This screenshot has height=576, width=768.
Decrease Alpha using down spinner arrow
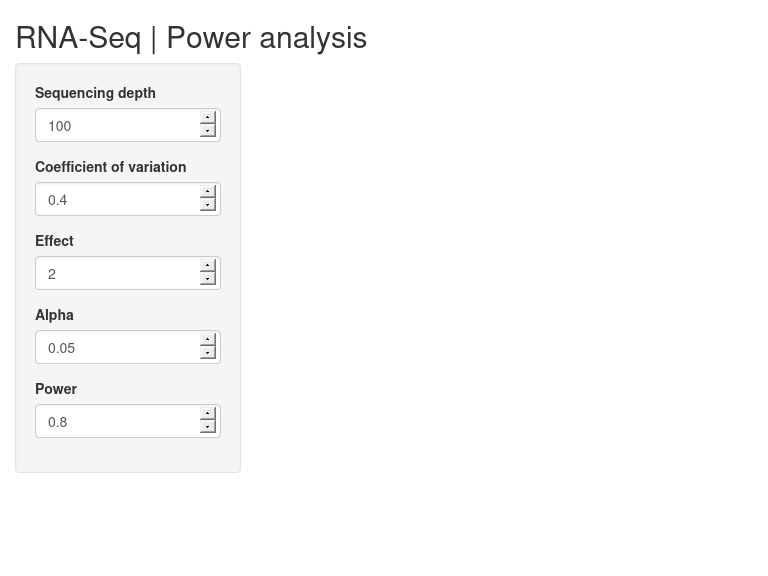tap(208, 353)
